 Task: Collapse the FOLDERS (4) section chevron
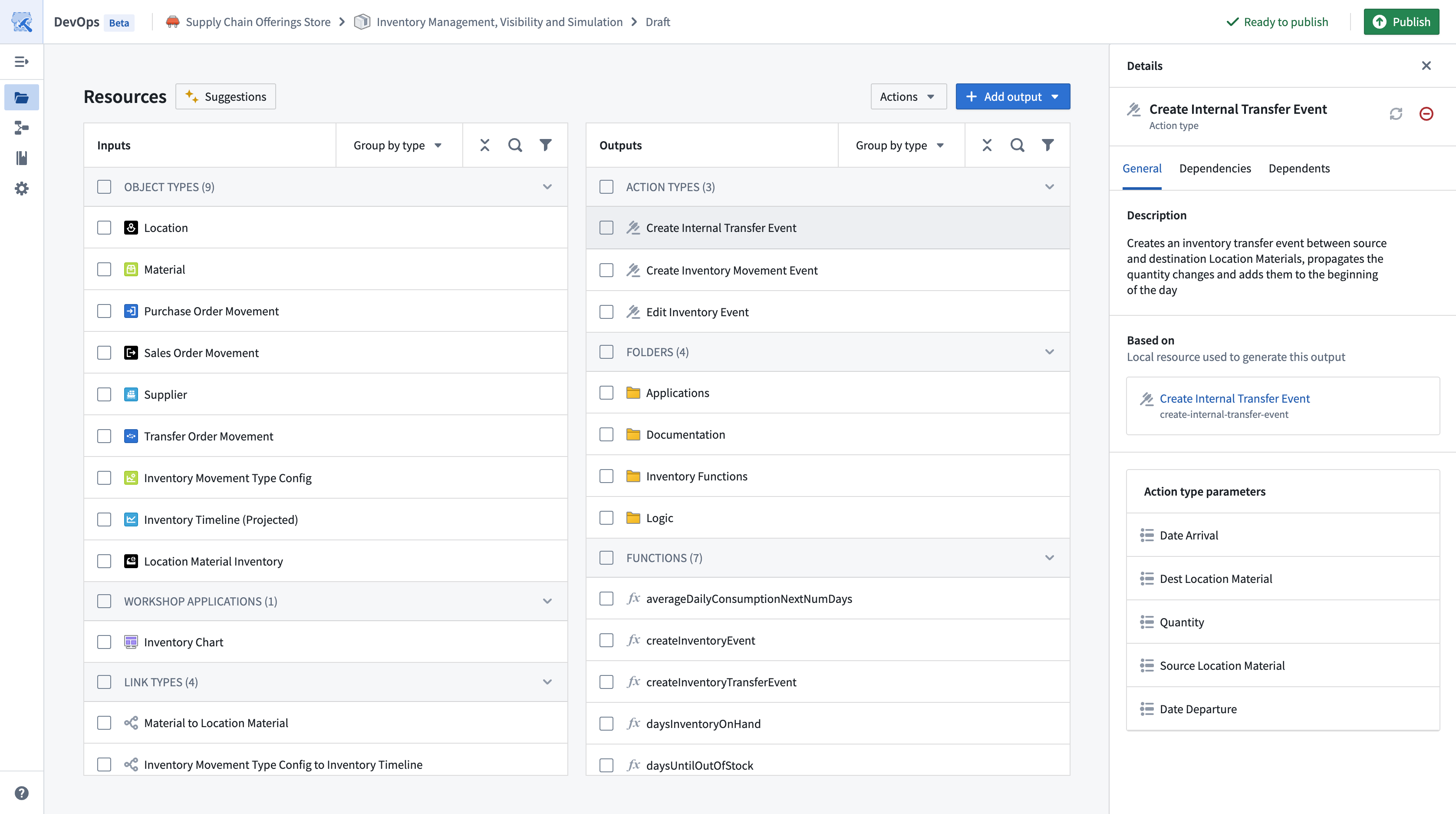(x=1049, y=352)
